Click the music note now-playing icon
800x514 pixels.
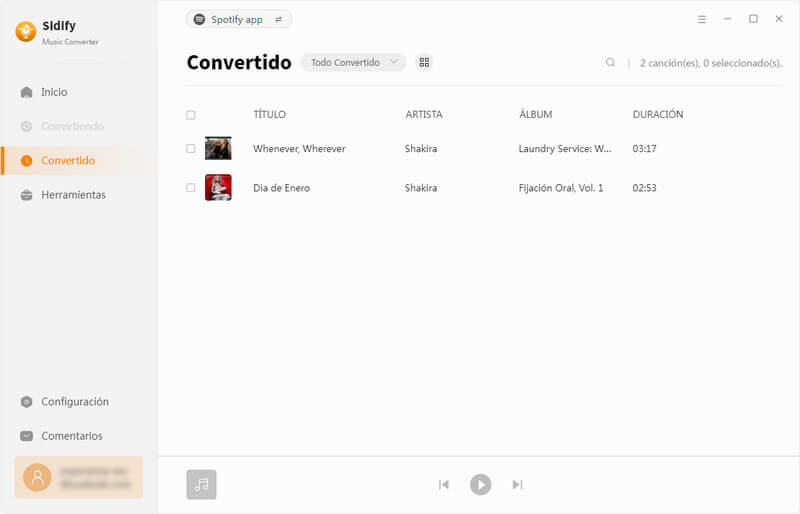(202, 484)
